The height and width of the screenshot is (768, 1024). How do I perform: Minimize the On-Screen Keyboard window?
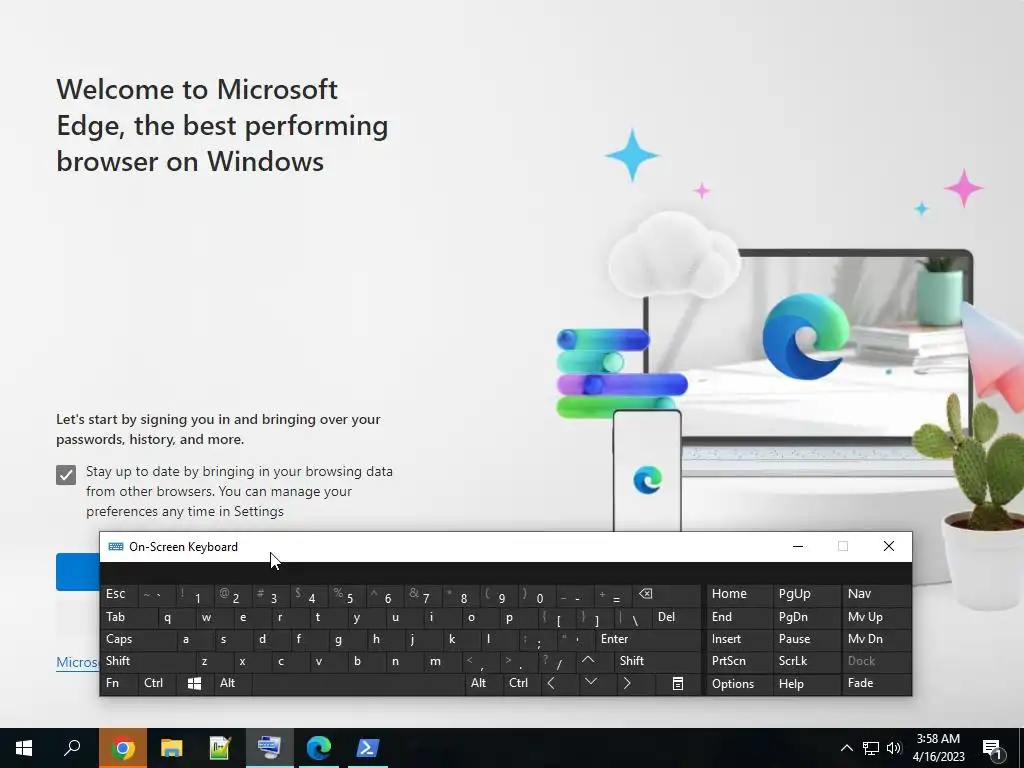(797, 547)
